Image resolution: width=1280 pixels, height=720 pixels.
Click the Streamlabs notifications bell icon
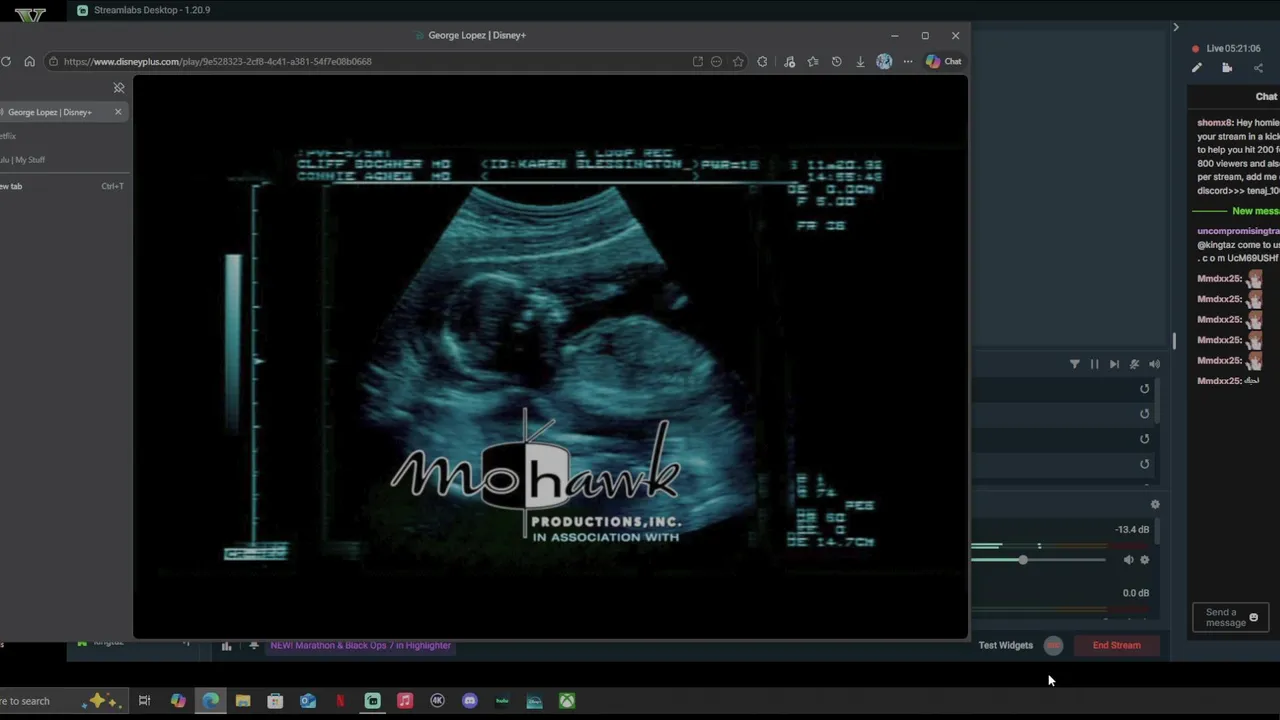254,646
